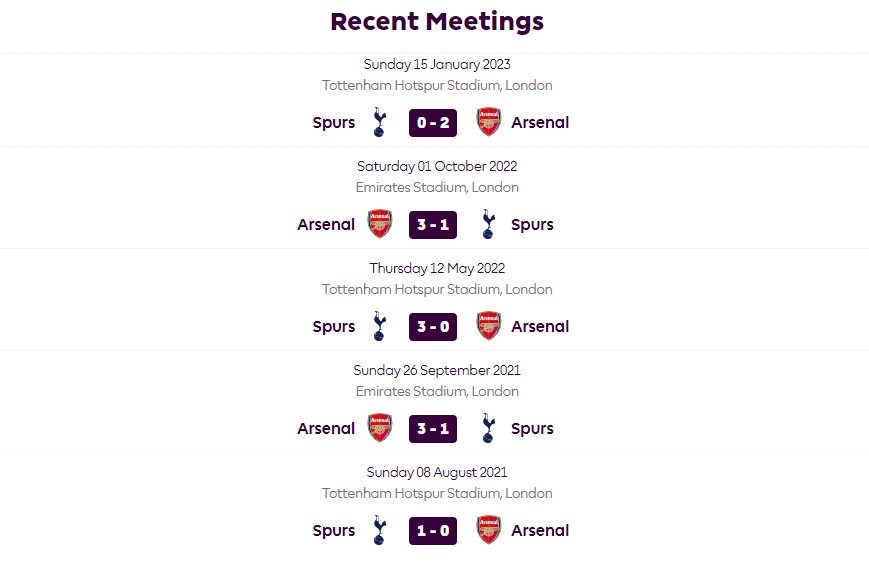This screenshot has height=569, width=869.
Task: Open the 0 - 2 score from 15 January 2023
Action: 433,123
